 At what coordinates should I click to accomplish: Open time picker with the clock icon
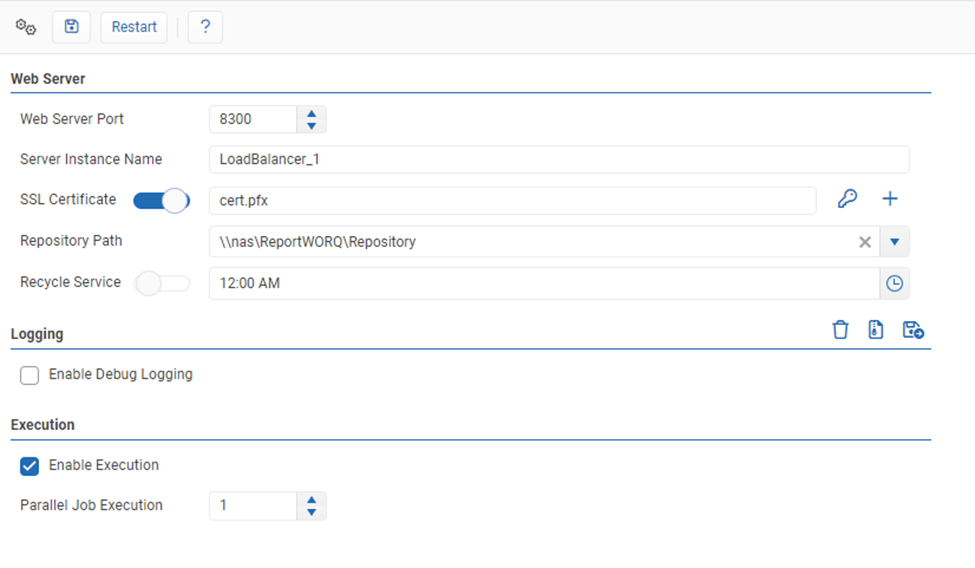click(x=894, y=283)
